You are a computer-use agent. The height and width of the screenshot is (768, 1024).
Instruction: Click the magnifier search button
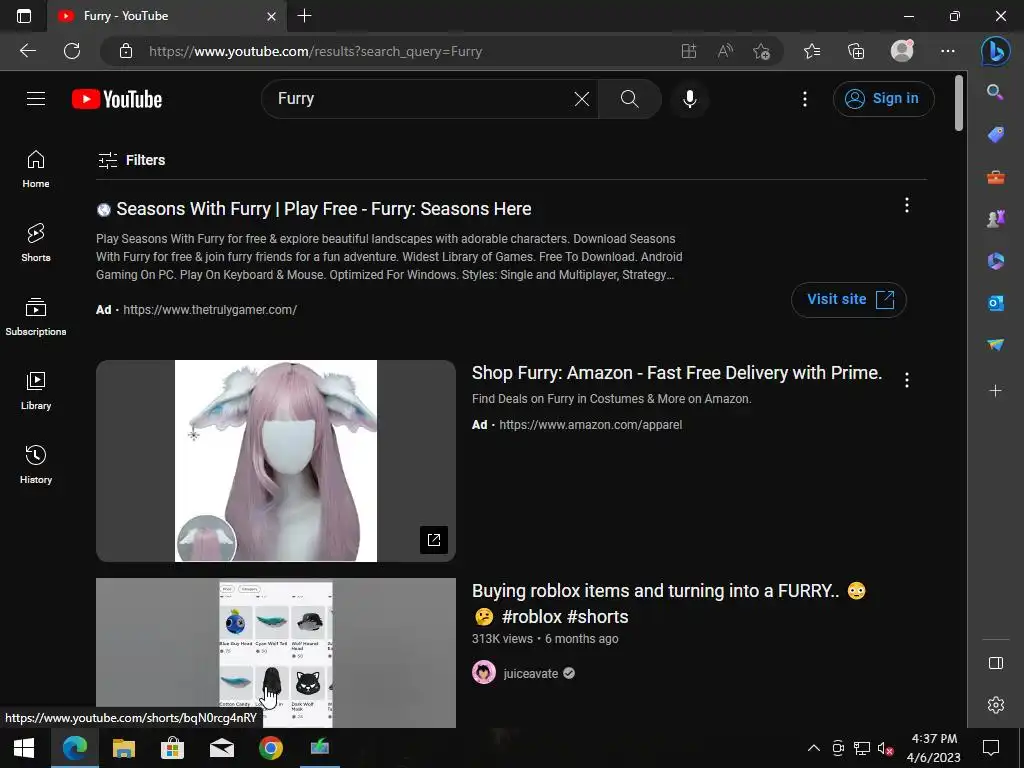[x=630, y=99]
